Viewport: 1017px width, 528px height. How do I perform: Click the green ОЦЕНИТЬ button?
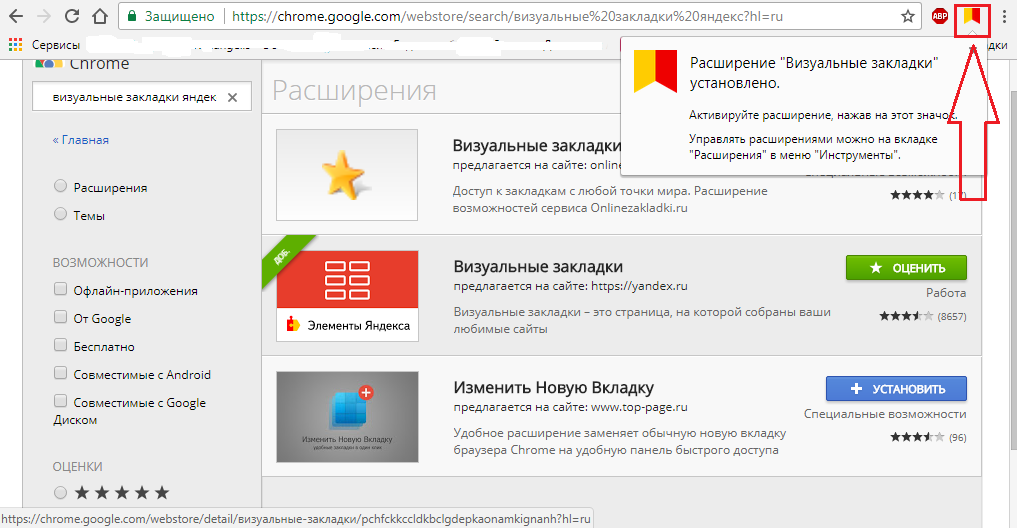coord(906,268)
